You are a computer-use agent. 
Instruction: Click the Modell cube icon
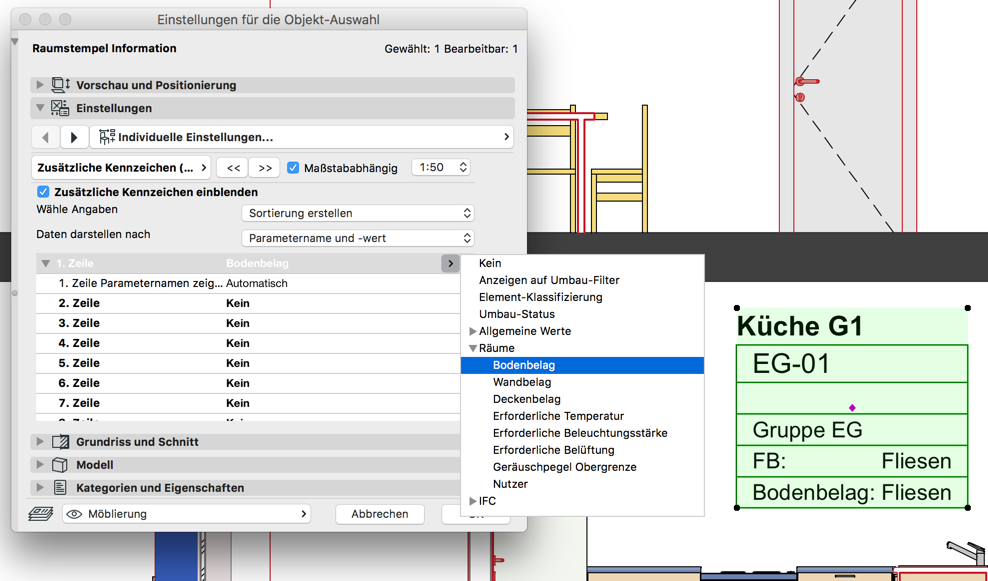point(60,465)
